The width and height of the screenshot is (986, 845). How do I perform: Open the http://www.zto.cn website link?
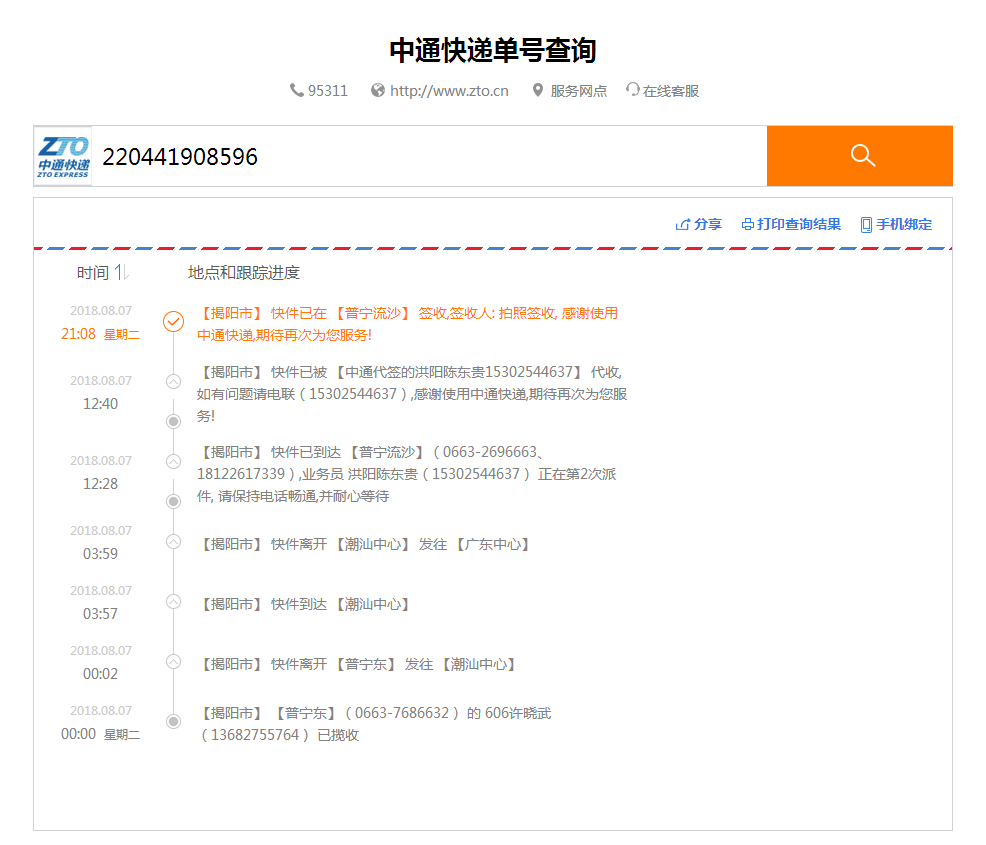click(449, 91)
